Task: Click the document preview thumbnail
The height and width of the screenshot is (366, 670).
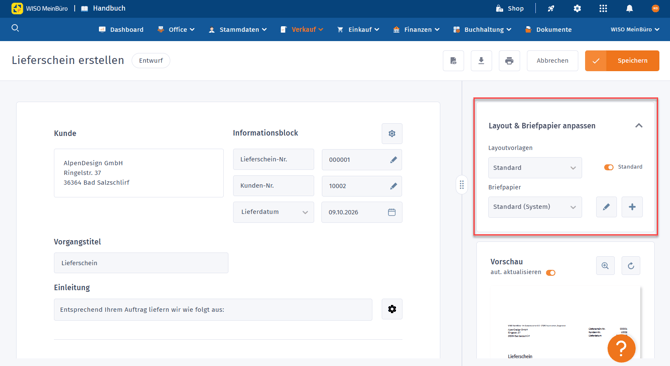Action: pyautogui.click(x=566, y=322)
